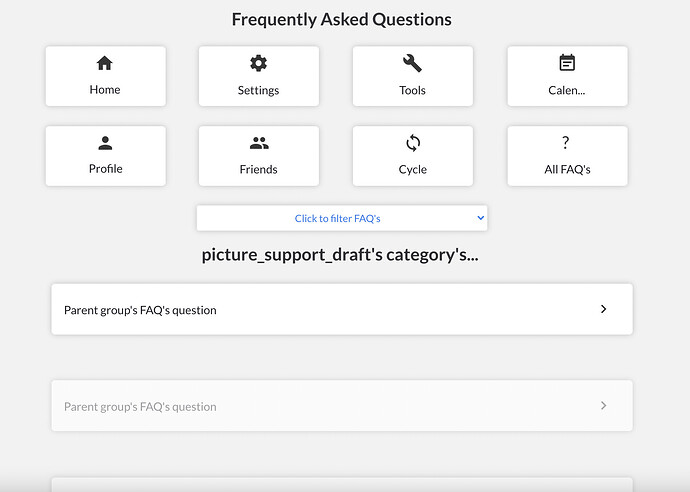This screenshot has width=690, height=492.
Task: Select the Settings category label
Action: pyautogui.click(x=258, y=90)
